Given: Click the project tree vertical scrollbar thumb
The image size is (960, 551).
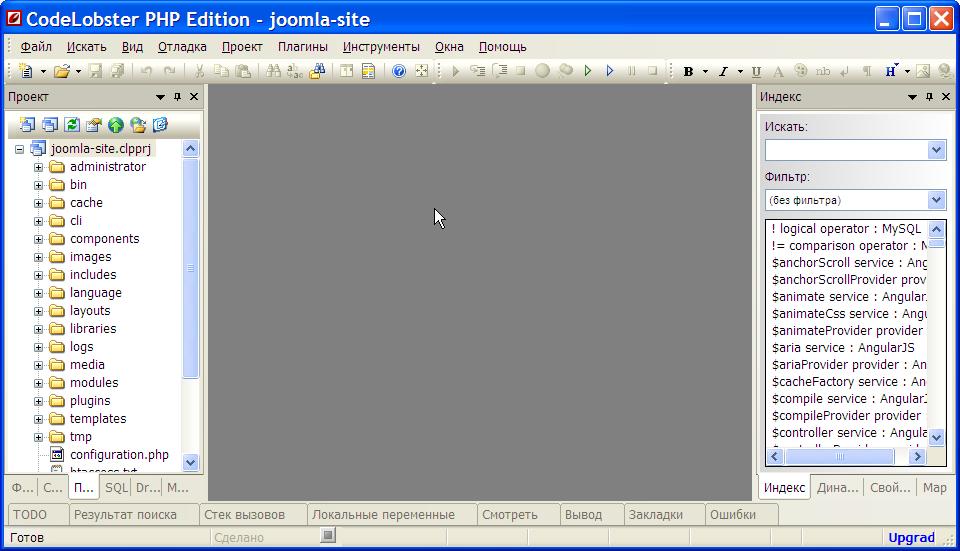Looking at the screenshot, I should tap(190, 268).
